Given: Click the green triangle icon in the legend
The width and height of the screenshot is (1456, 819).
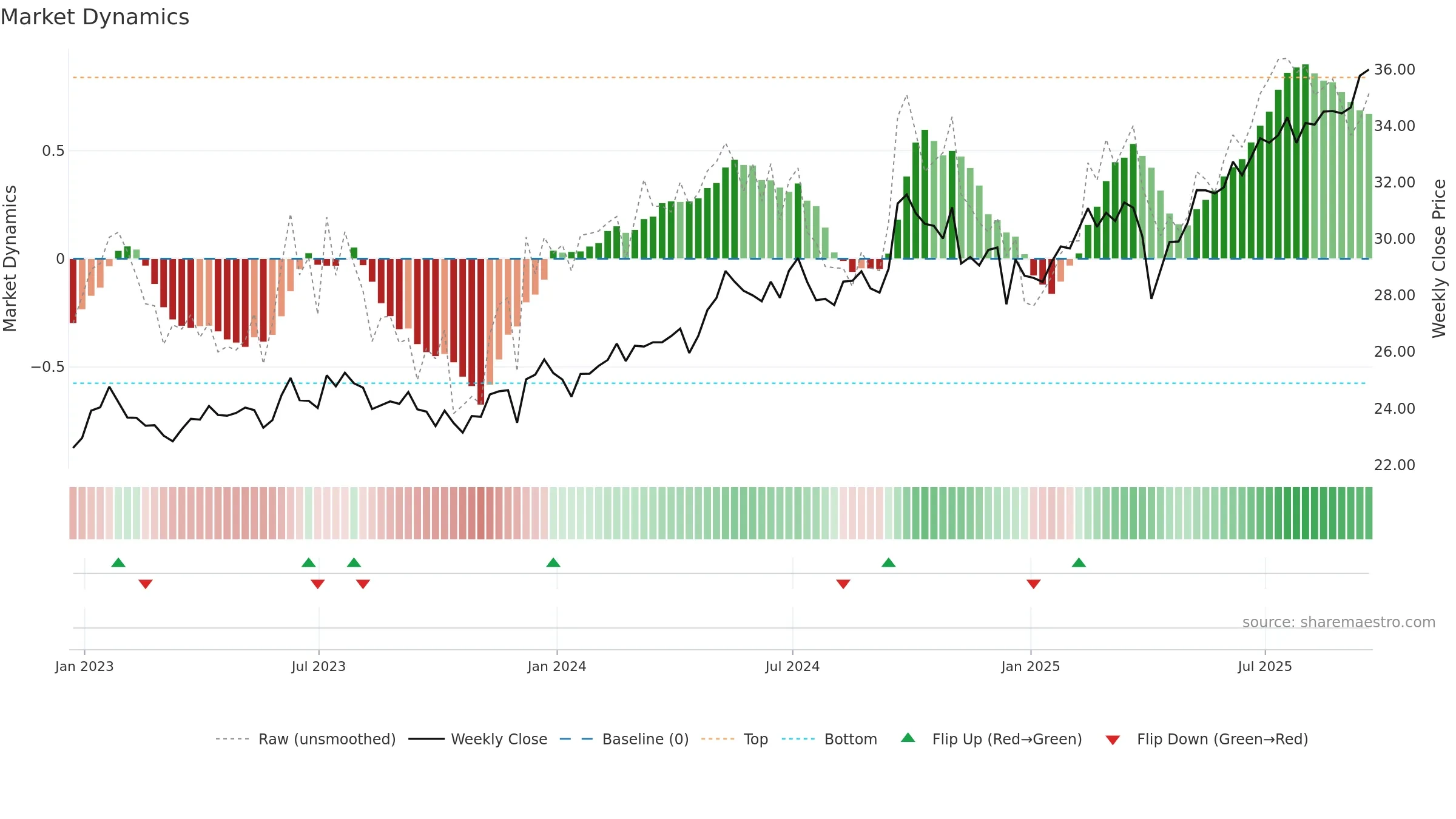Looking at the screenshot, I should pyautogui.click(x=908, y=738).
